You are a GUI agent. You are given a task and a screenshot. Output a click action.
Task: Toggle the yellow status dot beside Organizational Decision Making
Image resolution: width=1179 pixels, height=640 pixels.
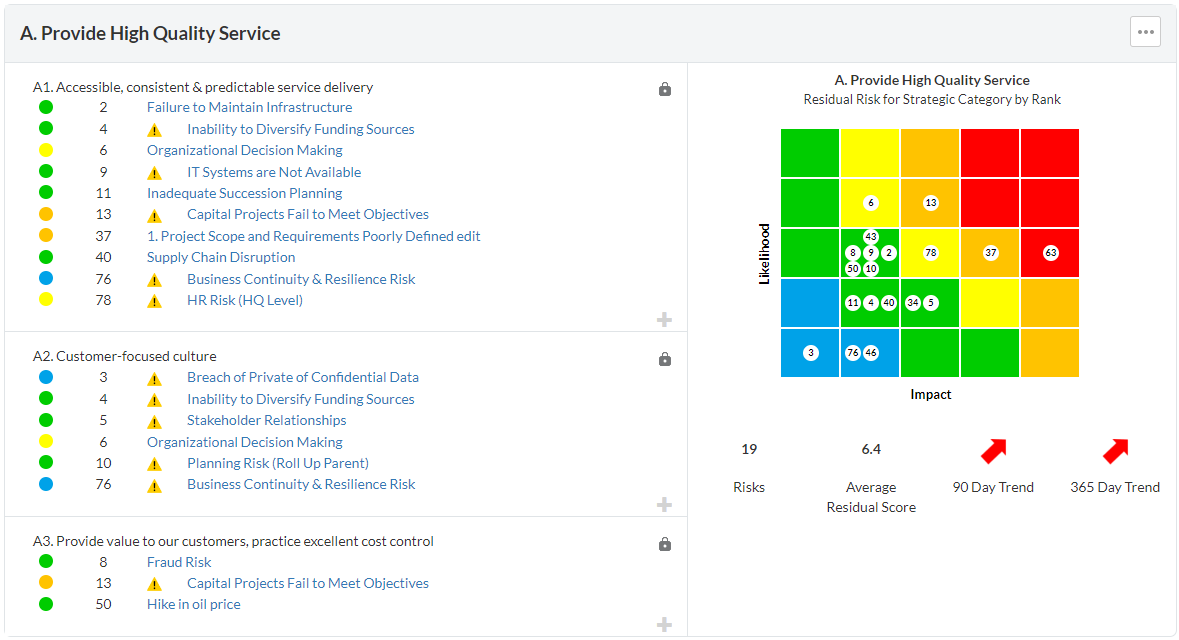(45, 150)
